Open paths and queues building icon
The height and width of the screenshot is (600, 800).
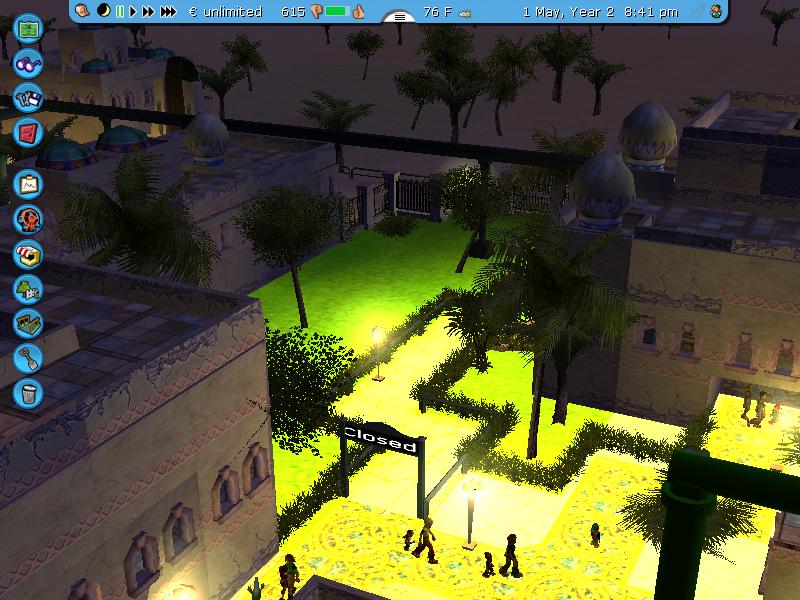click(x=28, y=324)
